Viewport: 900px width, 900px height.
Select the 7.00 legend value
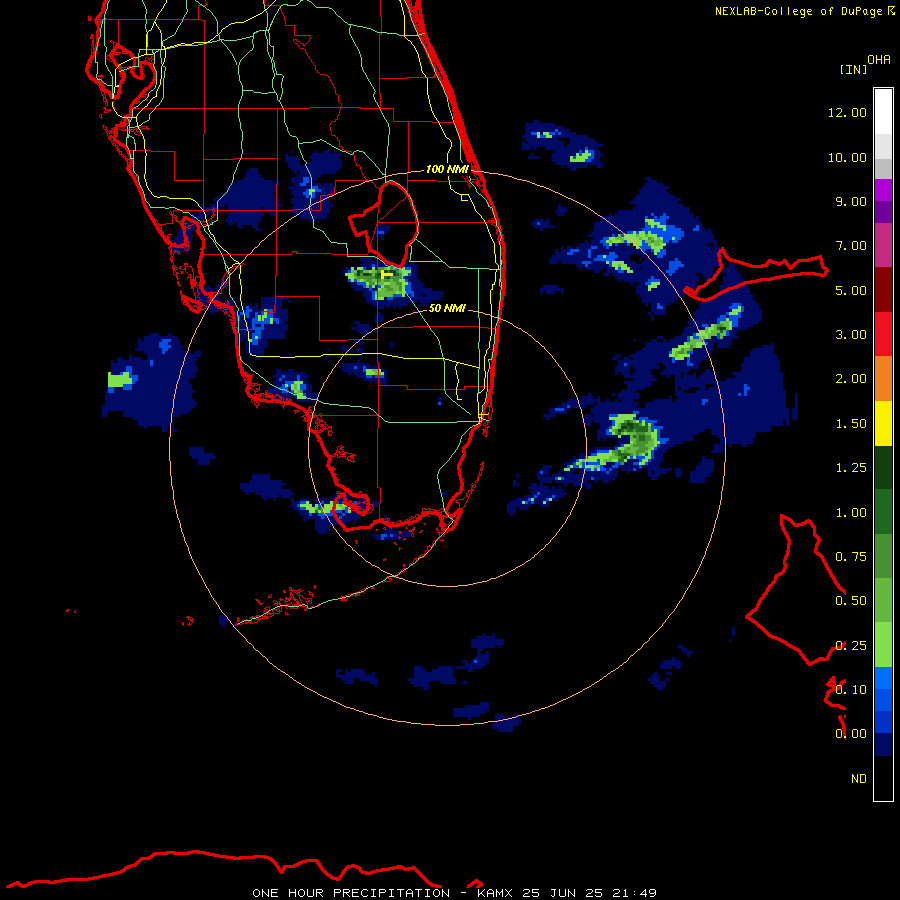(851, 246)
